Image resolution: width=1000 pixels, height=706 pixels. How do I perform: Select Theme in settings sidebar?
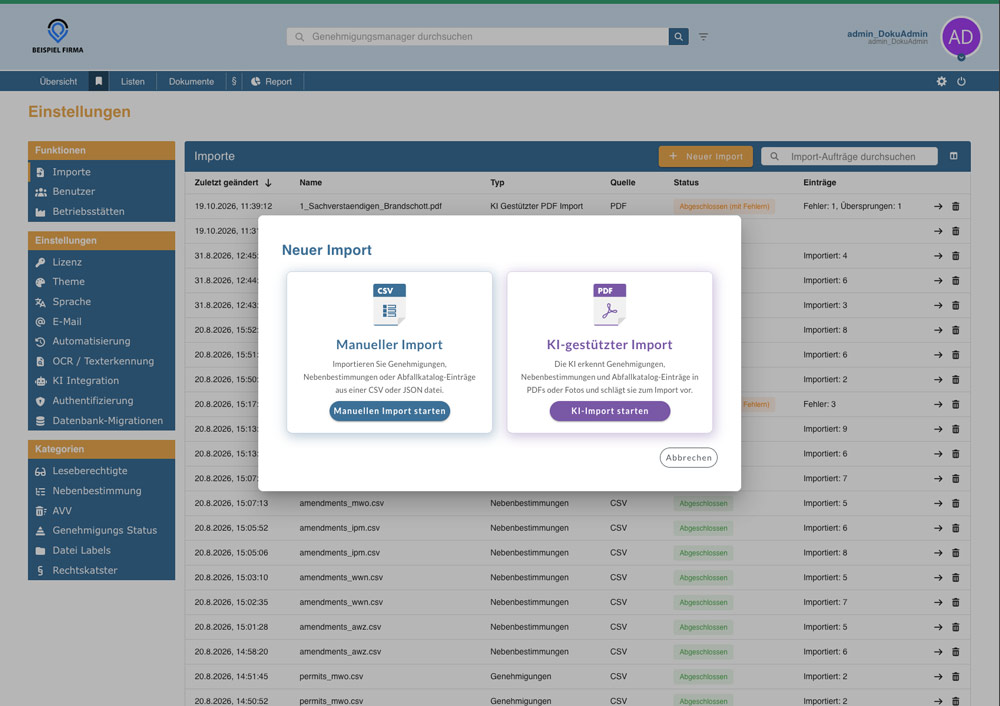click(x=68, y=282)
